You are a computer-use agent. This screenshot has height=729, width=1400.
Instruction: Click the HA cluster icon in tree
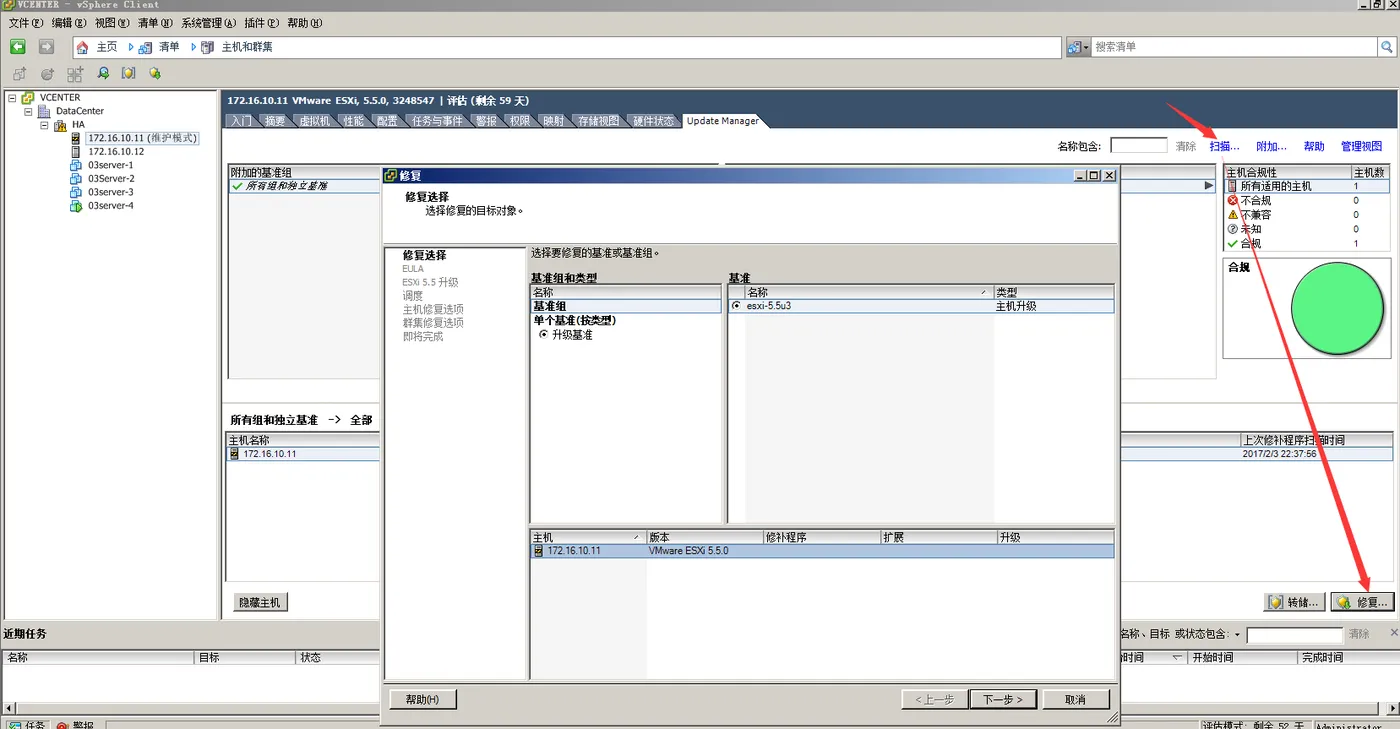point(60,125)
